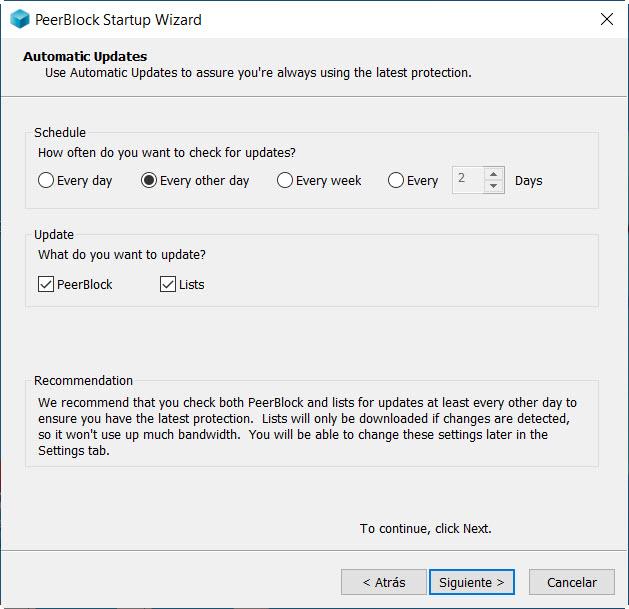Viewport: 629px width, 609px height.
Task: Click the Days label beside the spinner
Action: tap(529, 181)
